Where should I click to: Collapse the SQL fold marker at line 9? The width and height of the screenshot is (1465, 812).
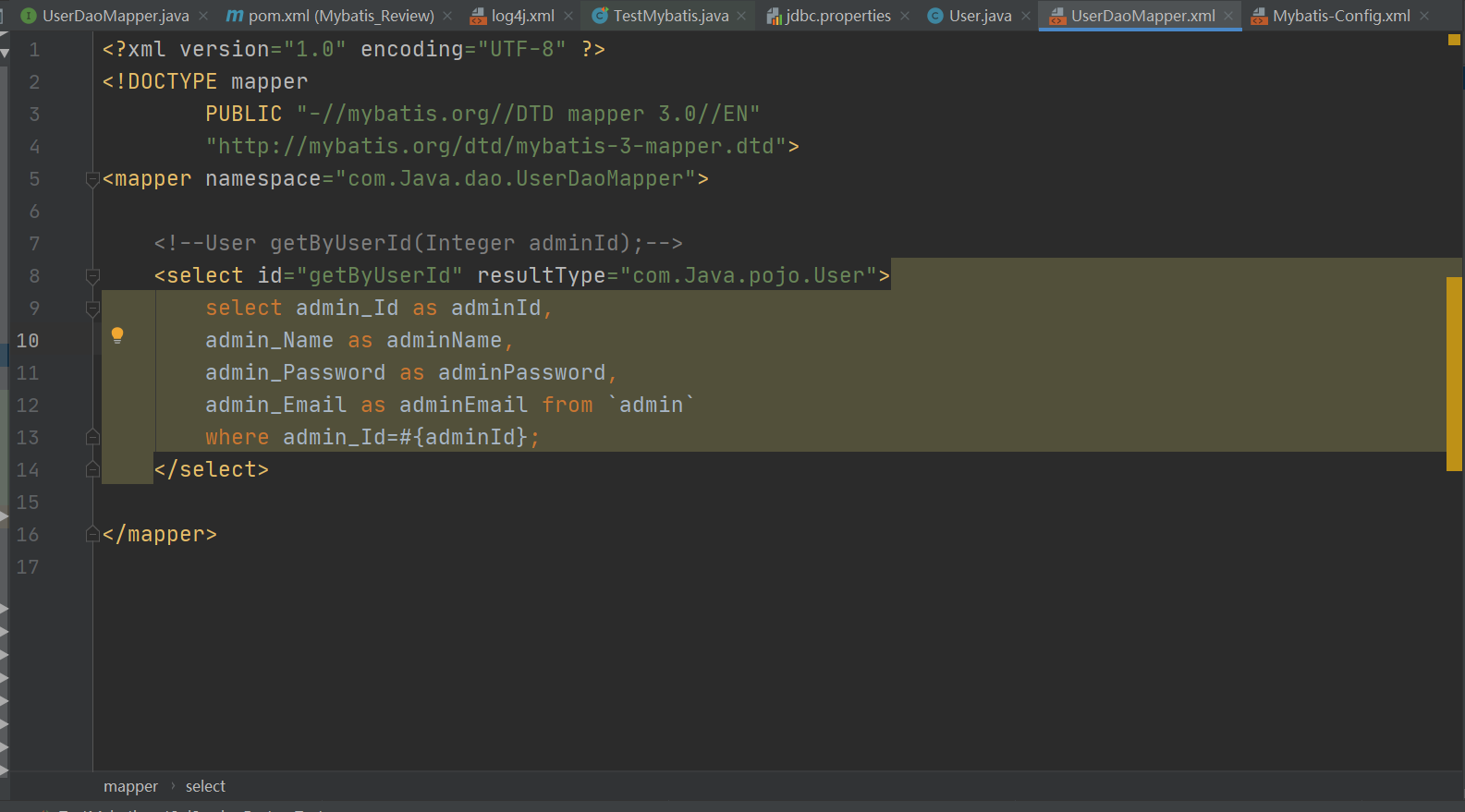92,309
